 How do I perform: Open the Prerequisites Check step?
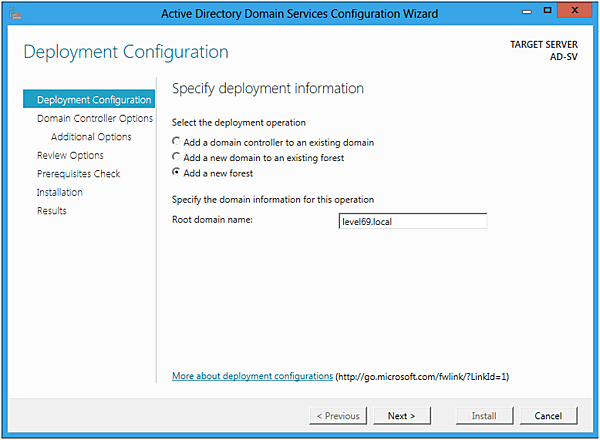click(x=78, y=174)
